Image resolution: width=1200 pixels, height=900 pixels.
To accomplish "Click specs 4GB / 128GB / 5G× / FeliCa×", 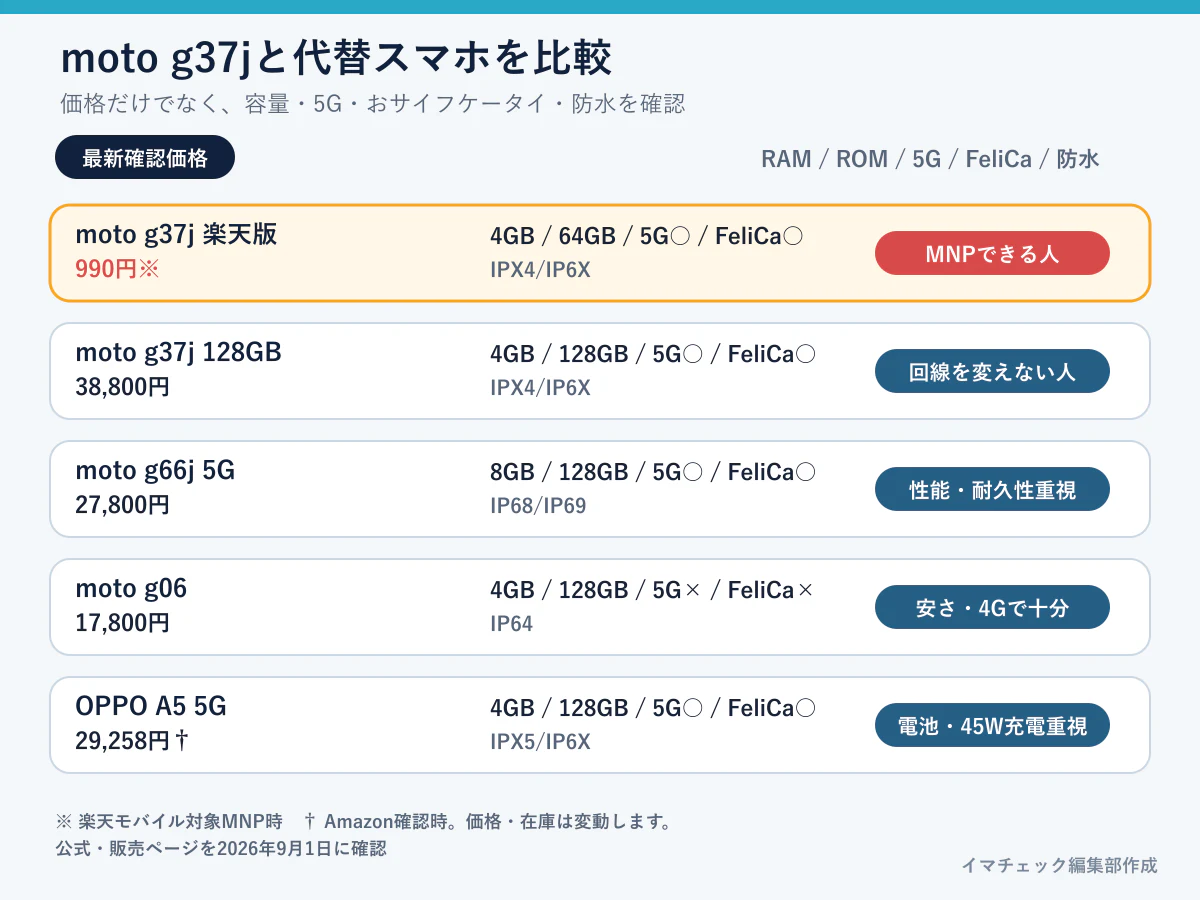I will tap(653, 590).
